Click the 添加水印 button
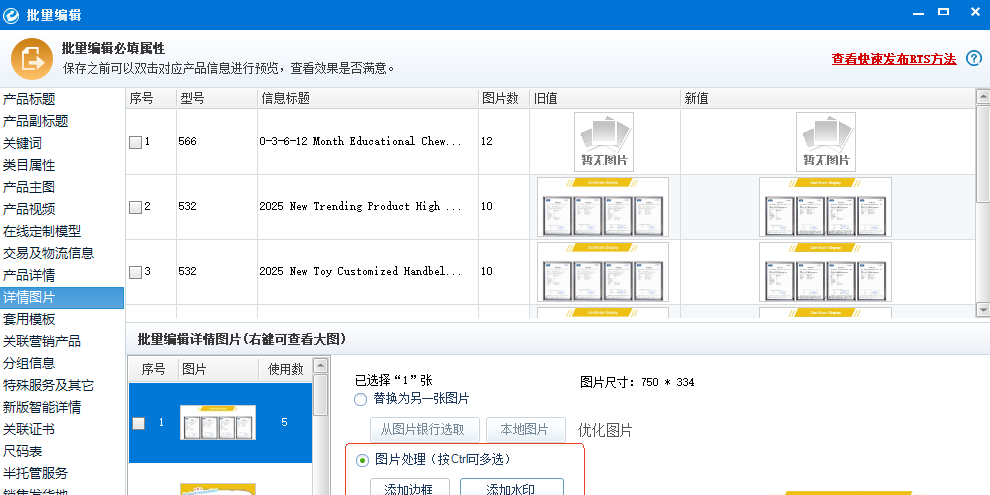The width and height of the screenshot is (990, 495). coord(511,488)
